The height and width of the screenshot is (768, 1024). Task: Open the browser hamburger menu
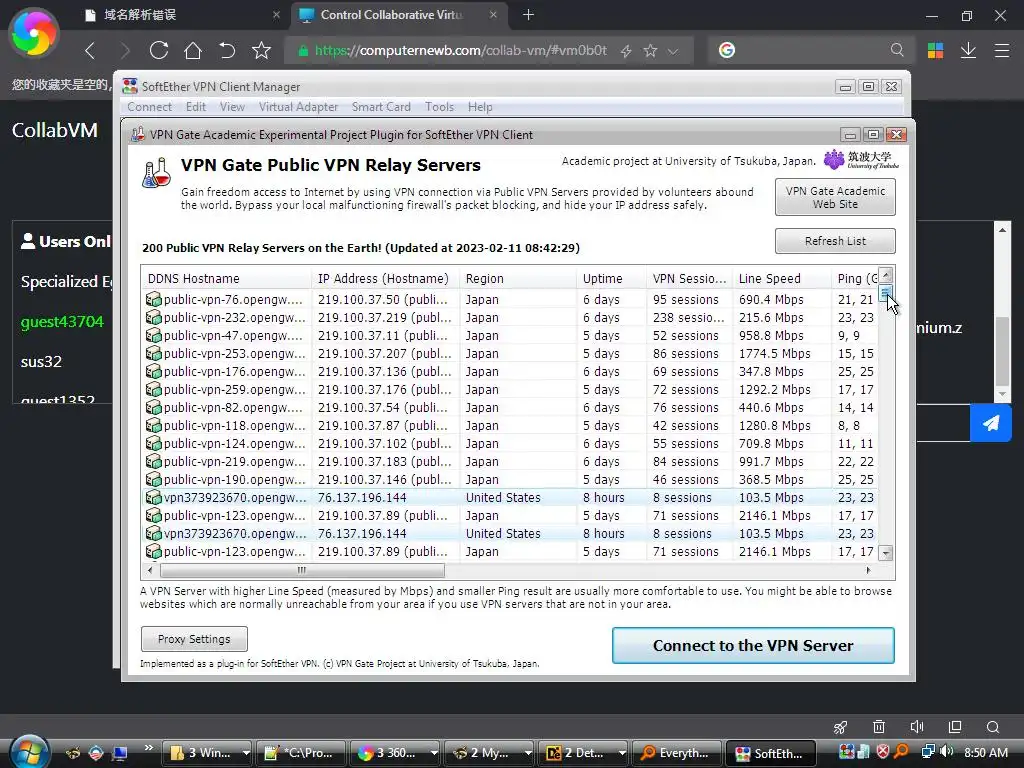(x=1002, y=50)
